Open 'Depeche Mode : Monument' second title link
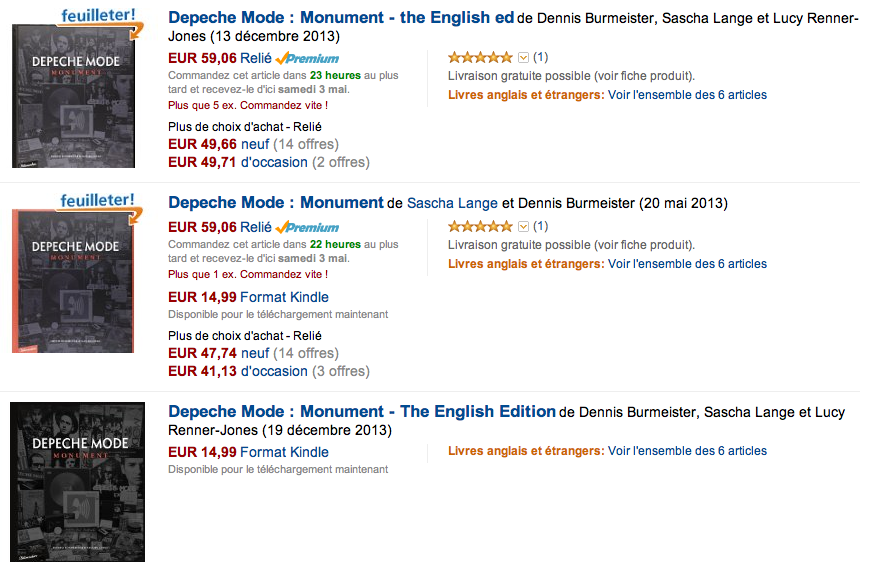Screen dimensions: 872x567 point(276,202)
